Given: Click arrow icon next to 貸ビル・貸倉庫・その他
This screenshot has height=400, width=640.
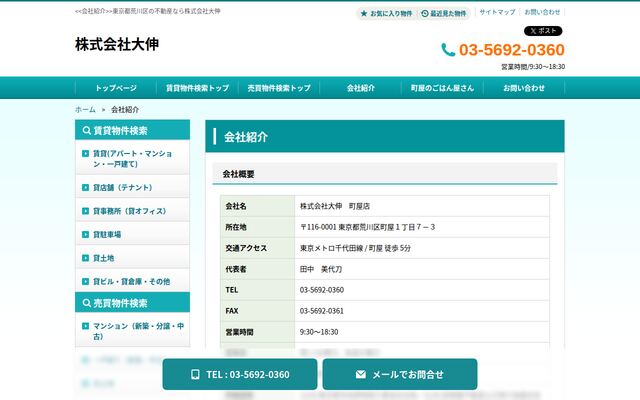Looking at the screenshot, I should (x=85, y=281).
